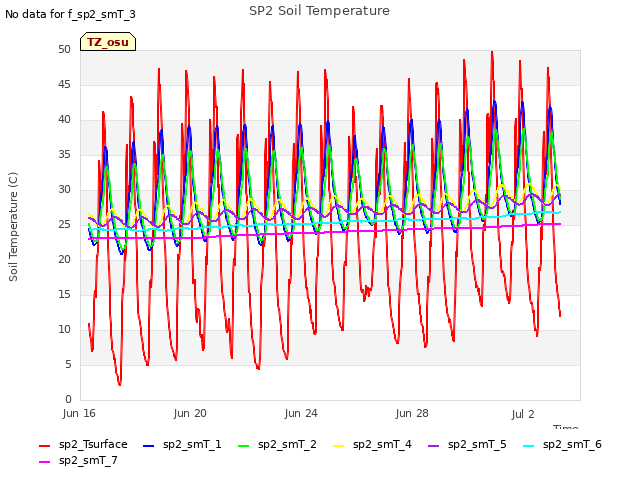
Task: Click the red sp2_Tsurface legend swatch
Action: (44, 446)
